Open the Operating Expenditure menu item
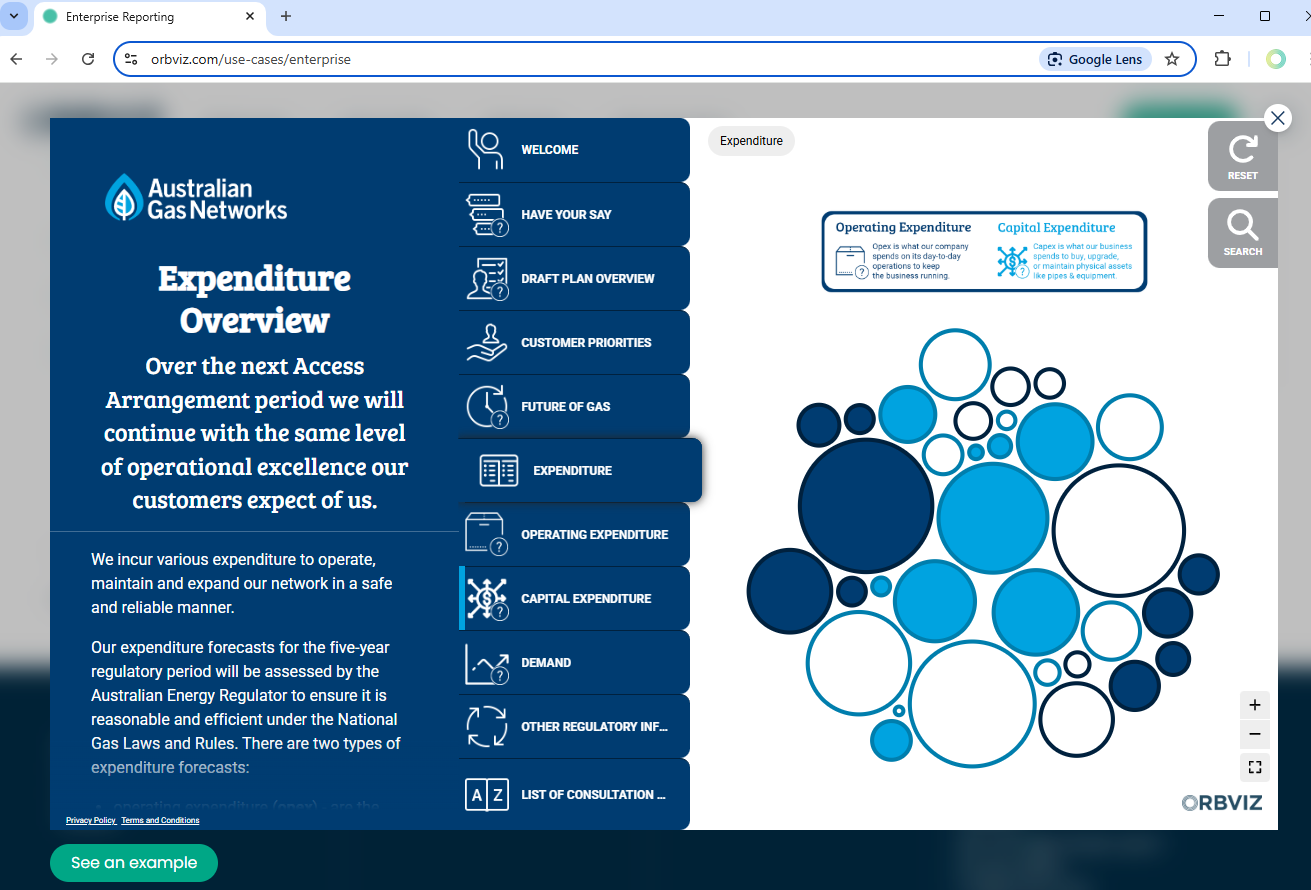Image resolution: width=1311 pixels, height=890 pixels. pos(574,534)
